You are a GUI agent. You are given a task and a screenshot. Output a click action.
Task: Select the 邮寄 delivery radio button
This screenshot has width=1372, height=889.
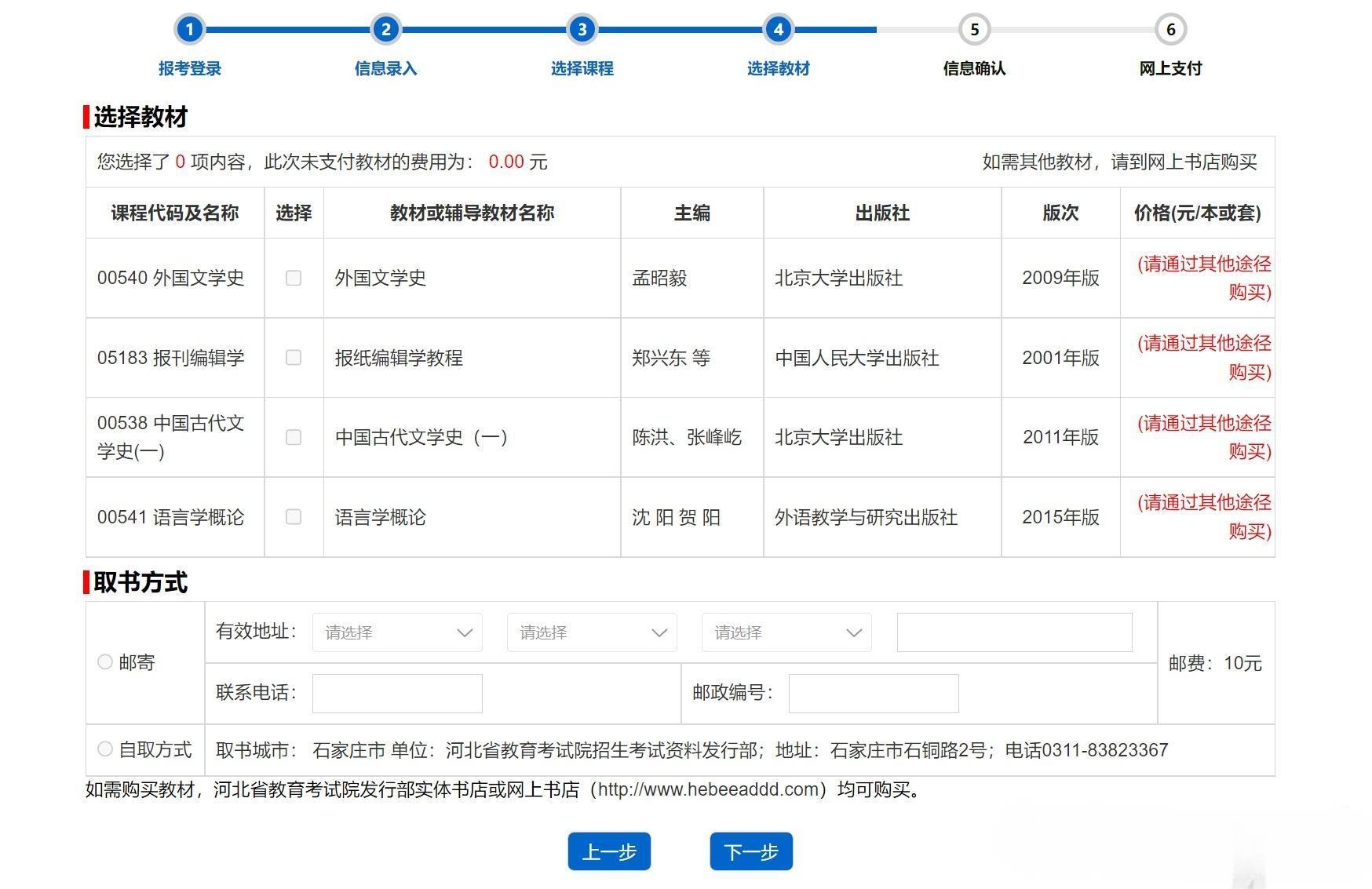point(104,661)
